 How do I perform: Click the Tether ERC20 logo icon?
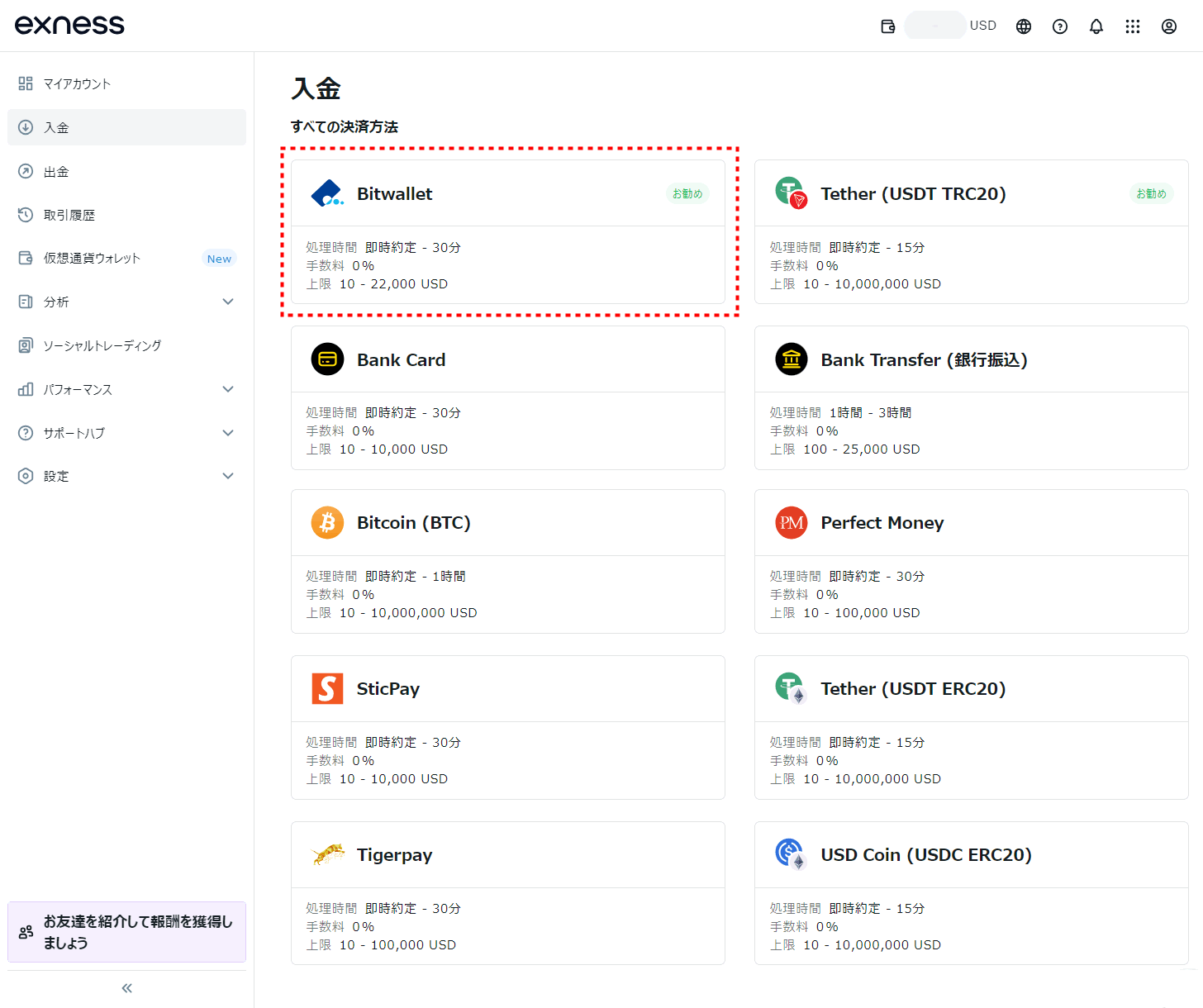pos(791,688)
